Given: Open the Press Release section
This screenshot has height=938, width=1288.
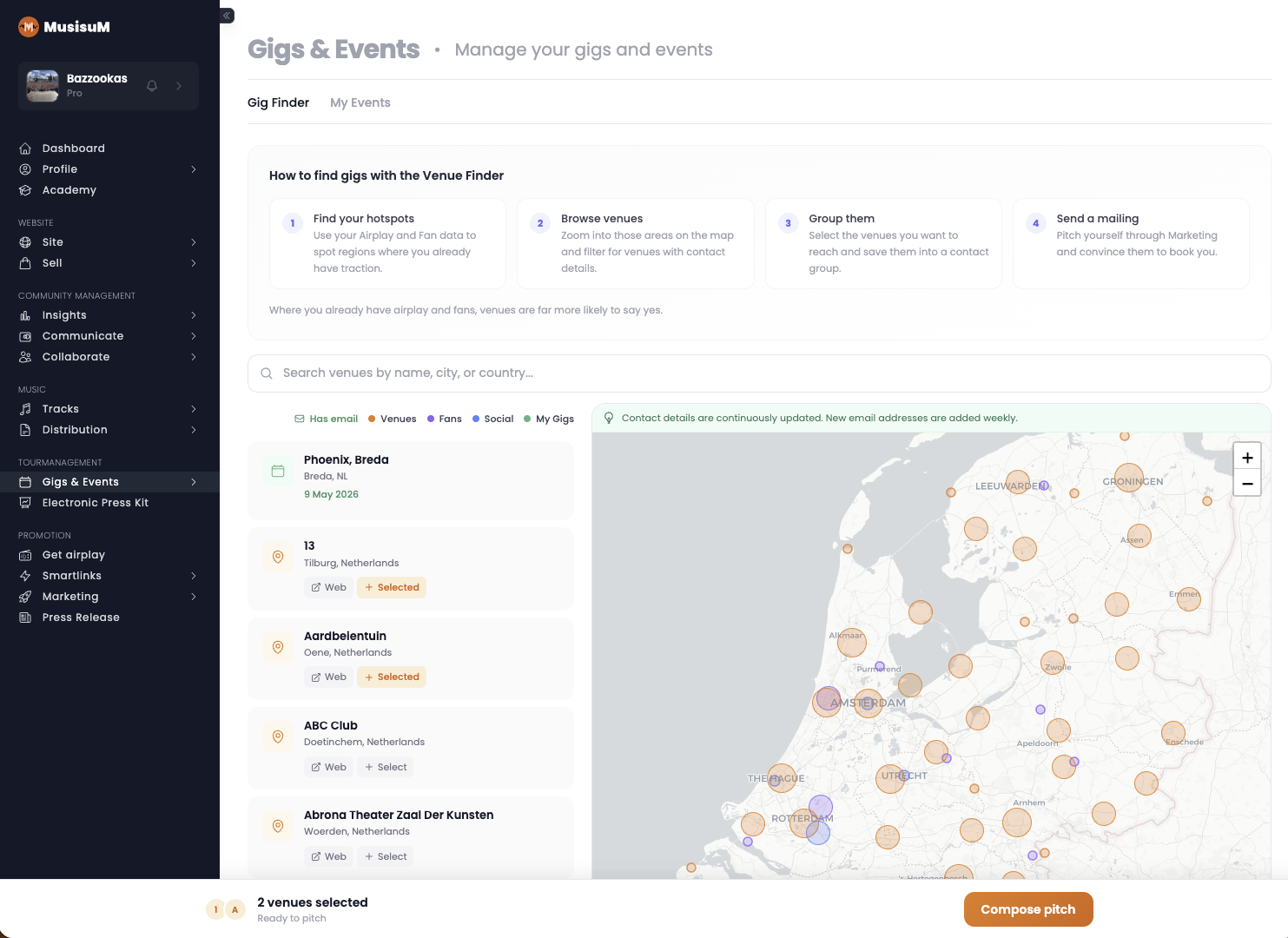Looking at the screenshot, I should (x=81, y=617).
